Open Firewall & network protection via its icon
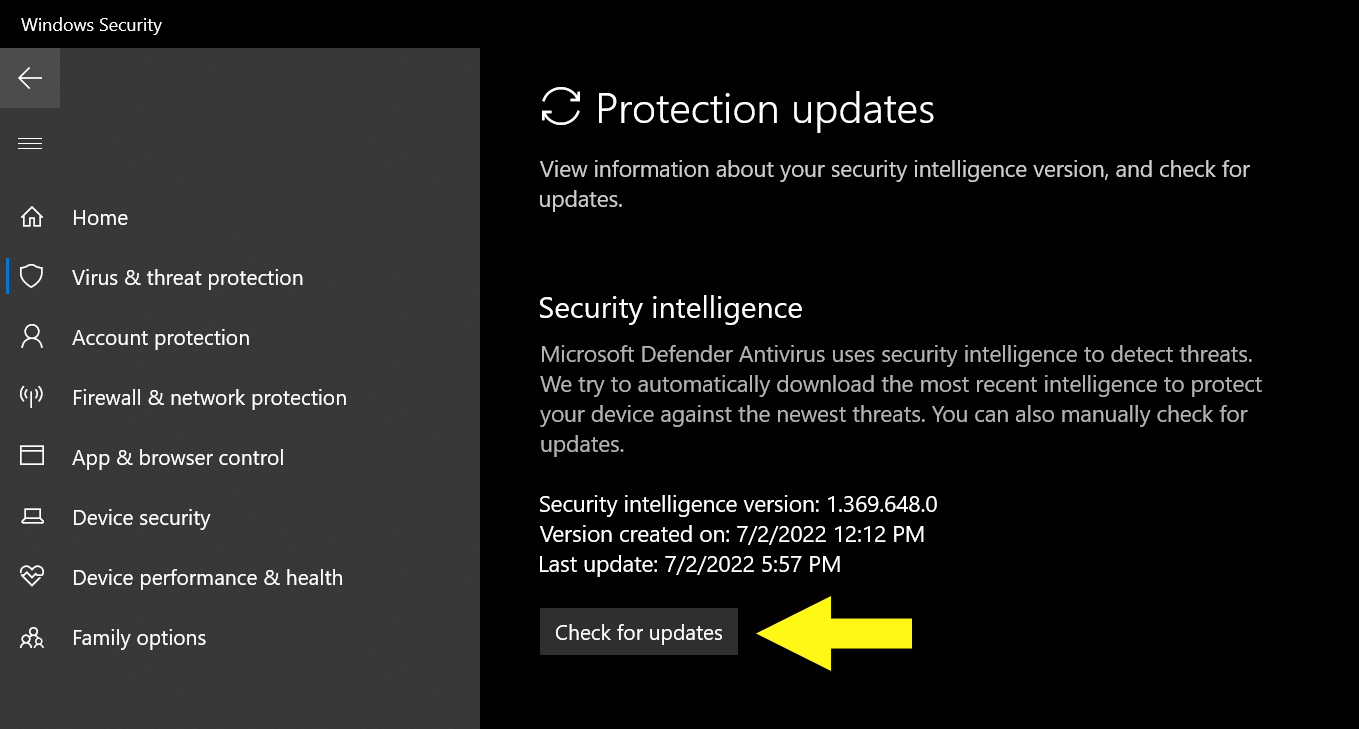Screen dimensions: 1359x729 (31, 397)
